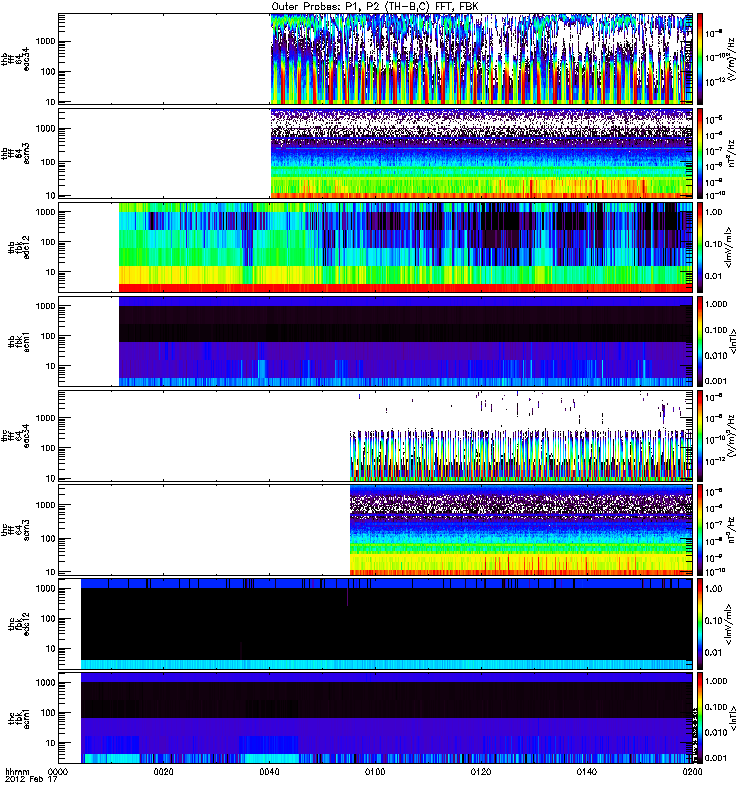Select the color bar of the thc scm3 FFT panel
The width and height of the screenshot is (750, 800).
coord(701,529)
